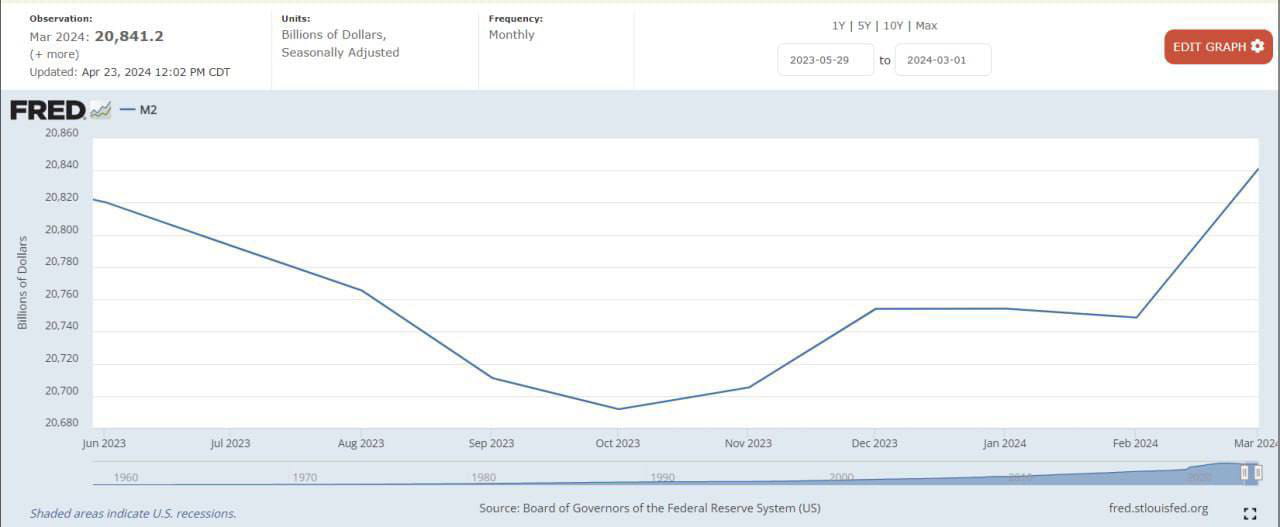1280x527 pixels.
Task: Select the Max time range
Action: (x=926, y=26)
